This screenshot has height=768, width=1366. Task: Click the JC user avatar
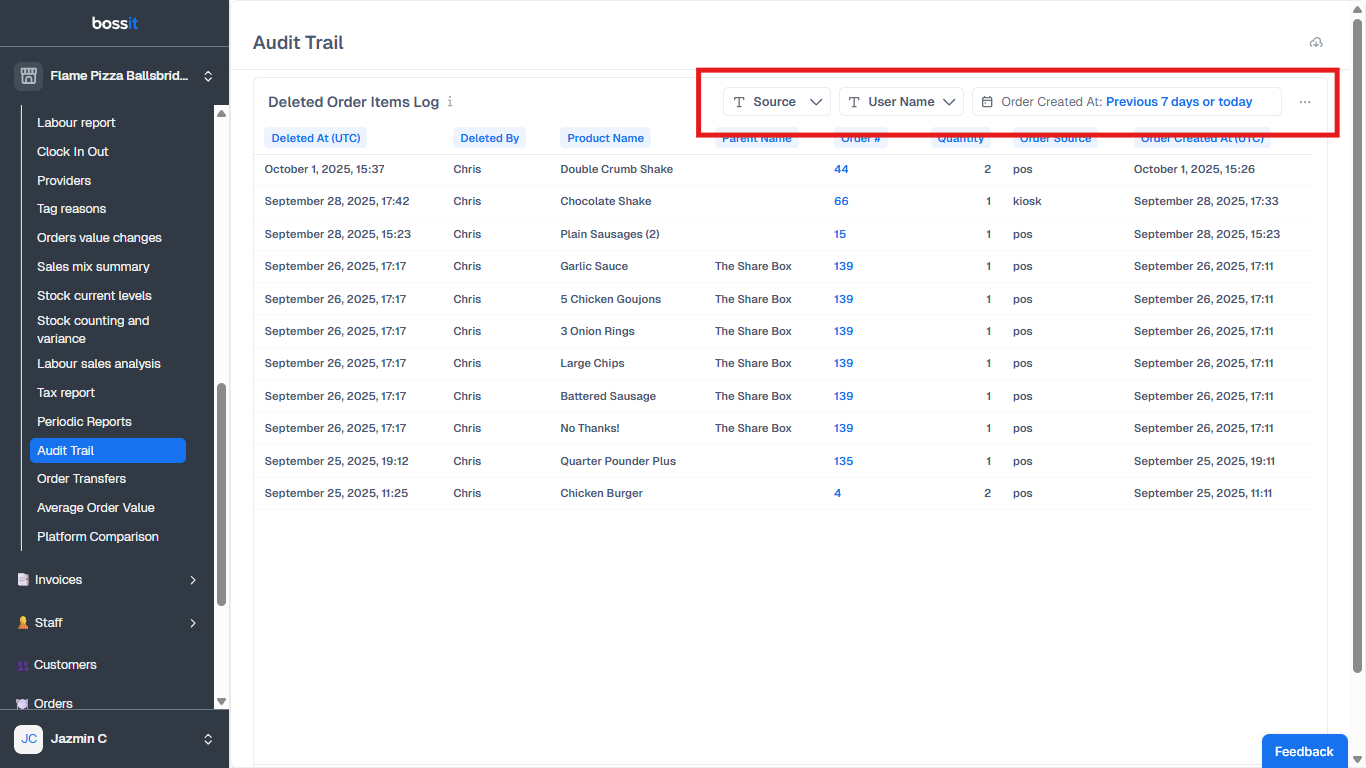pyautogui.click(x=28, y=739)
